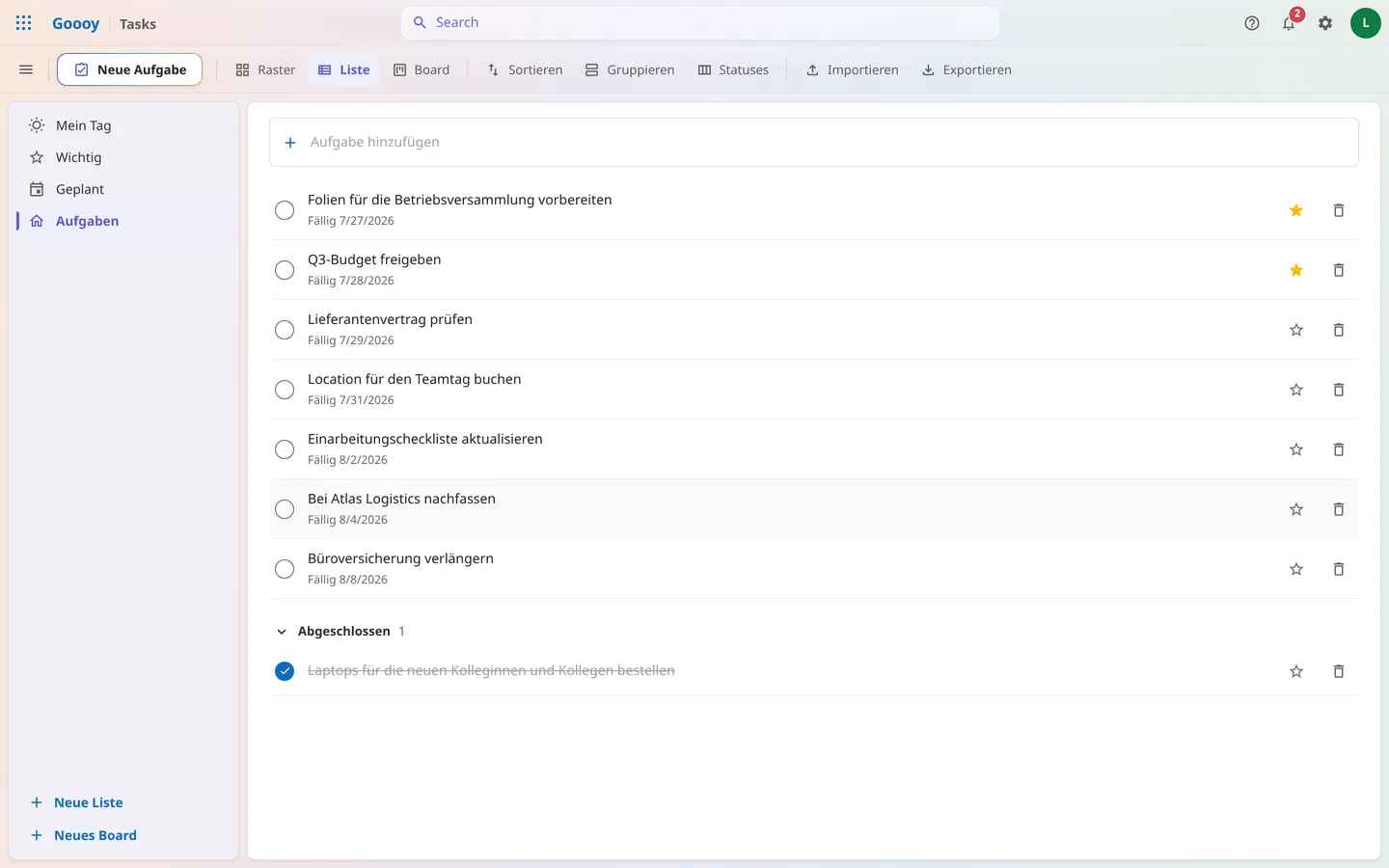Open the apps grid launcher icon

[x=24, y=23]
